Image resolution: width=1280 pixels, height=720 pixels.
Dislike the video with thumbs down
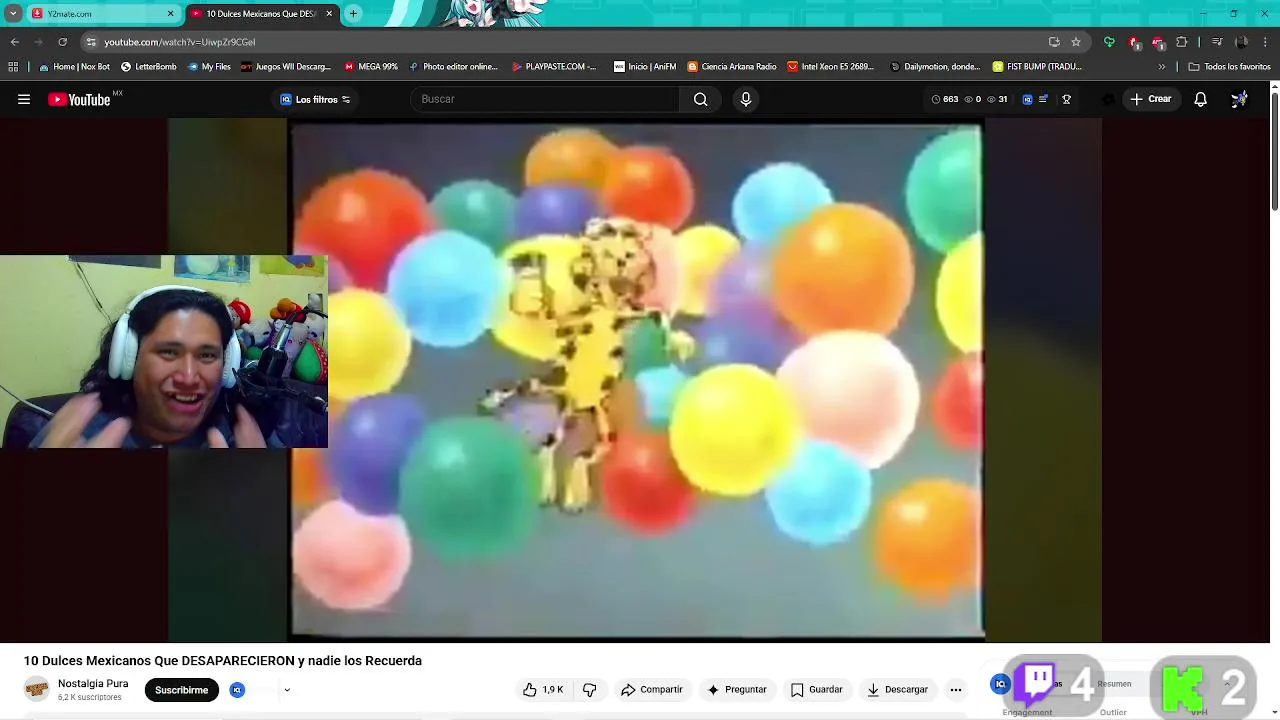(590, 689)
